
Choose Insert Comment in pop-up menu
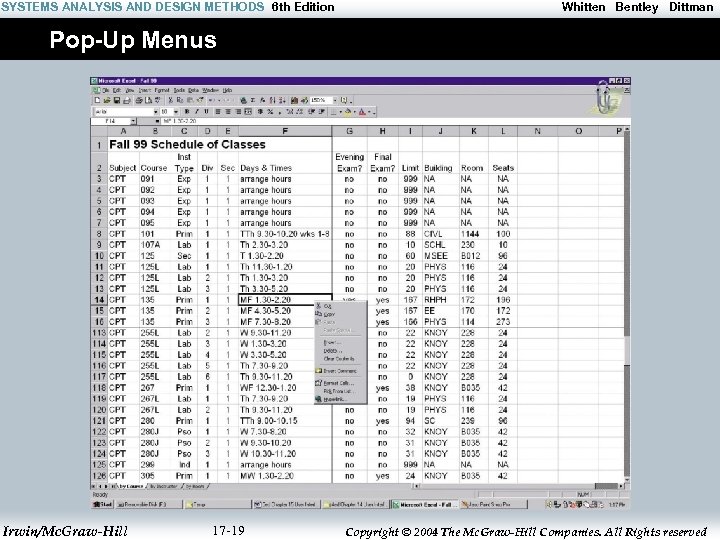tap(341, 371)
